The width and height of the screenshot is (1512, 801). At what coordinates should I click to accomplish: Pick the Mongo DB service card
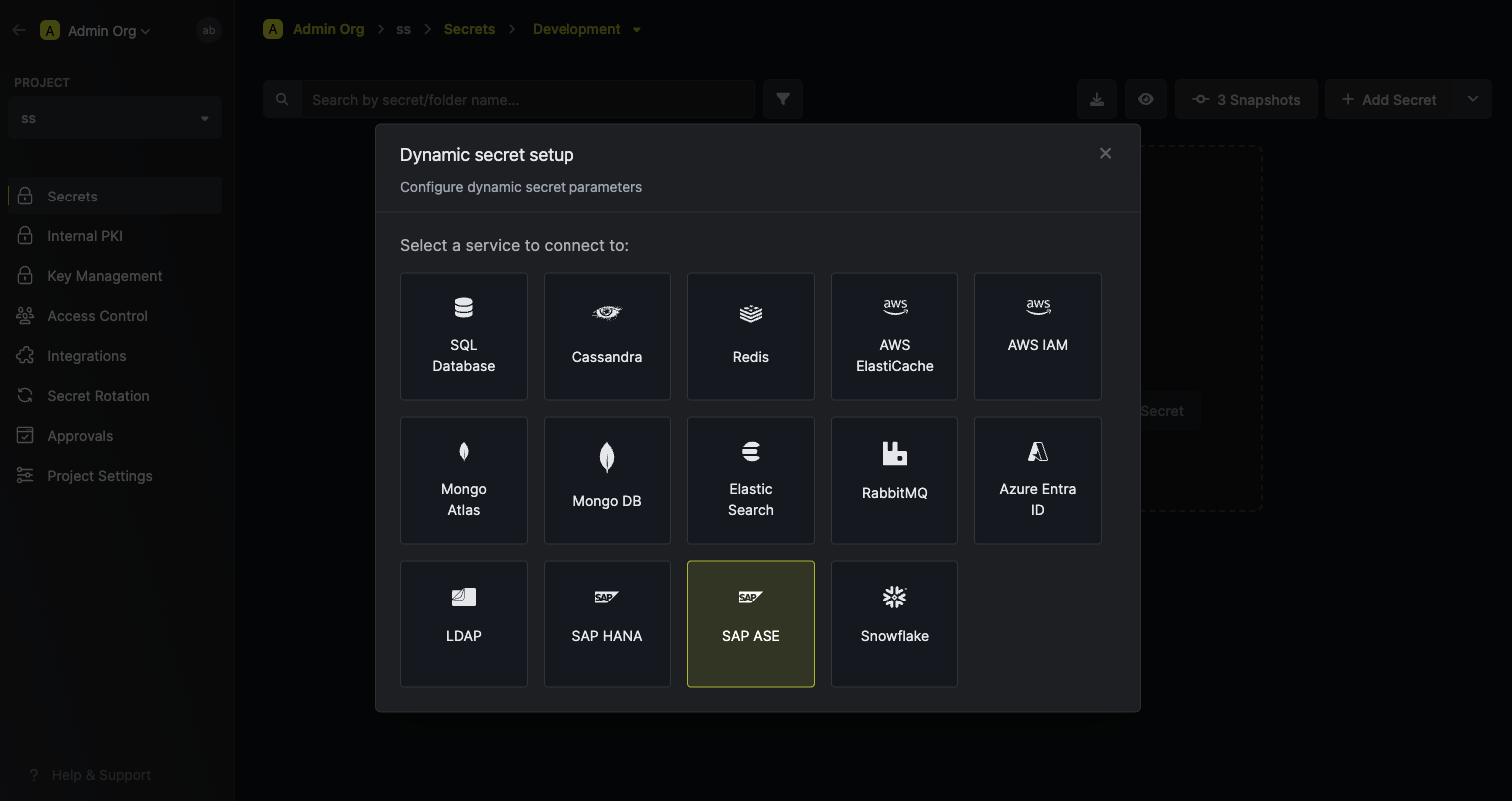607,480
